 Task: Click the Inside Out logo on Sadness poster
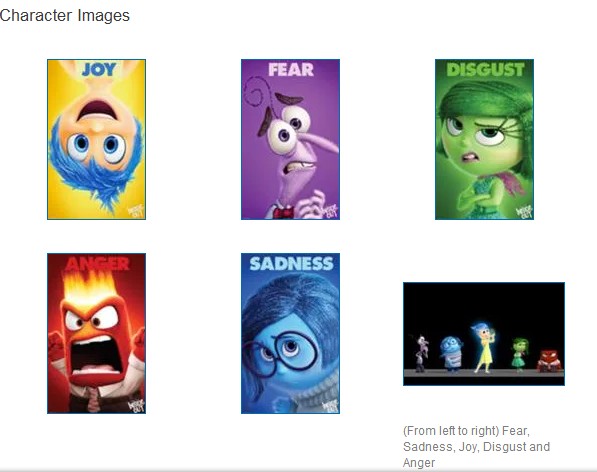330,405
